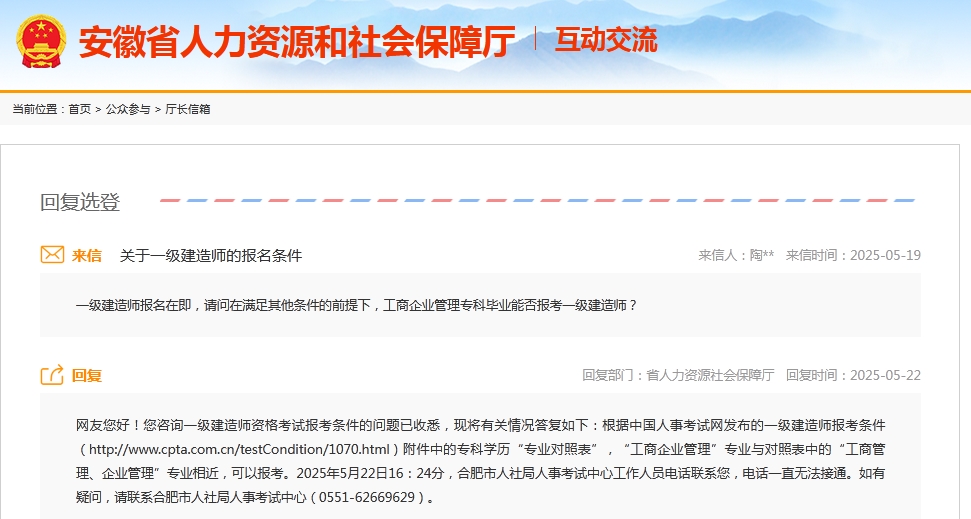971x519 pixels.
Task: Click the phone number 0551-62669629
Action: [x=367, y=497]
